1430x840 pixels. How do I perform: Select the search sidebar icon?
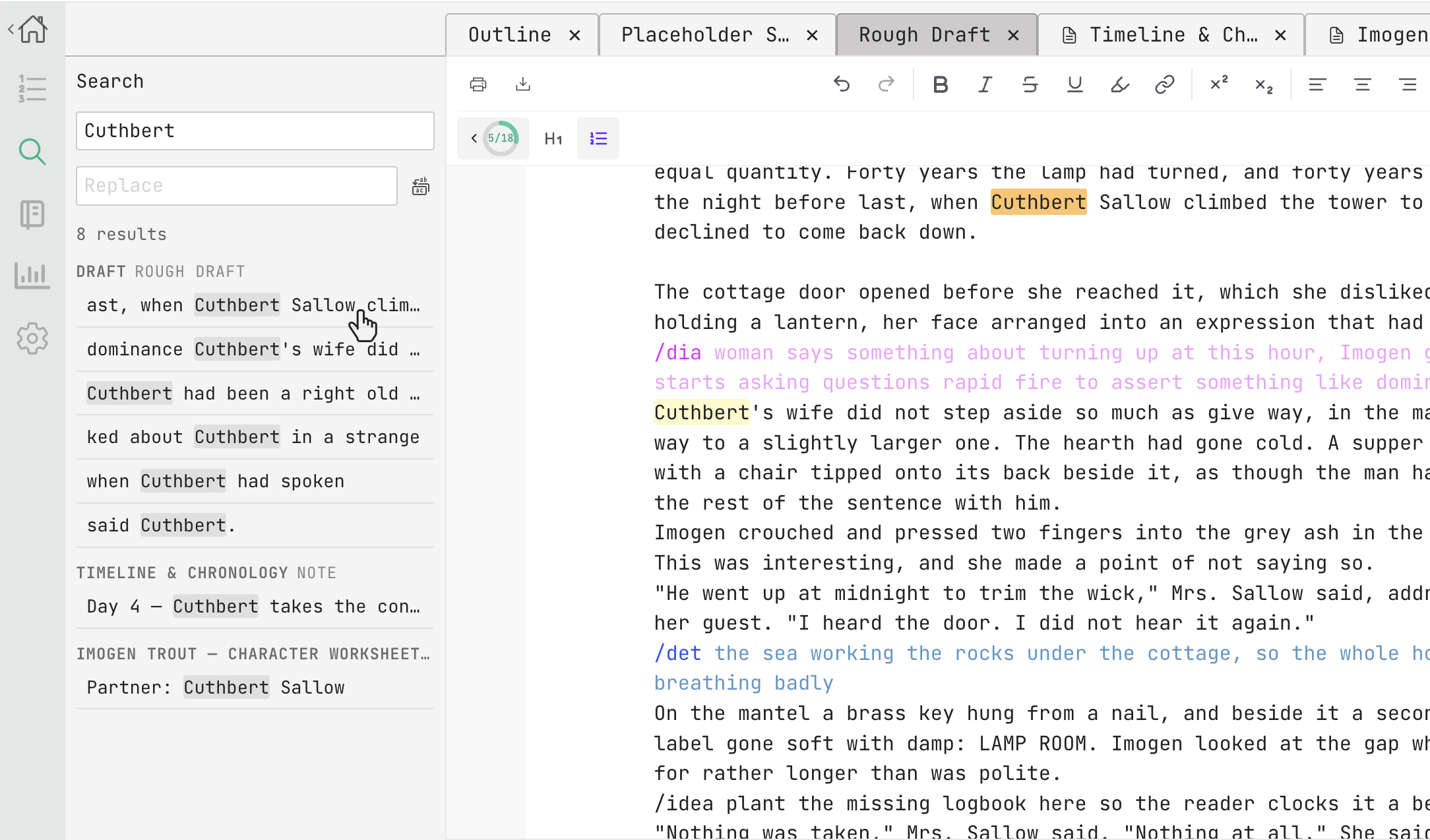(x=32, y=152)
